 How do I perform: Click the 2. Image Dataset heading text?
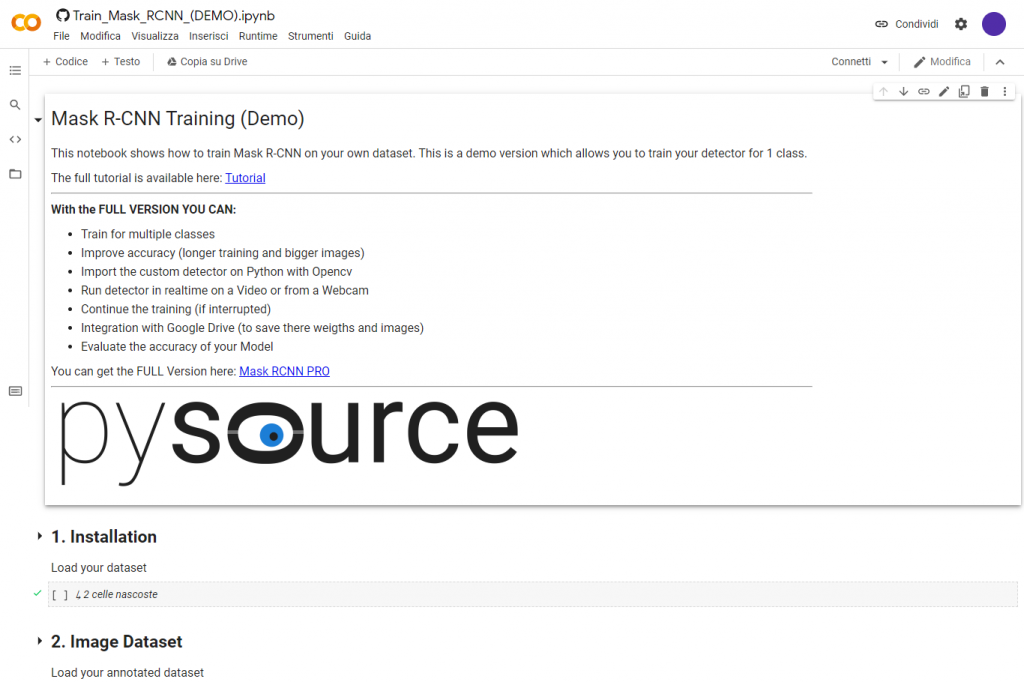[x=117, y=641]
